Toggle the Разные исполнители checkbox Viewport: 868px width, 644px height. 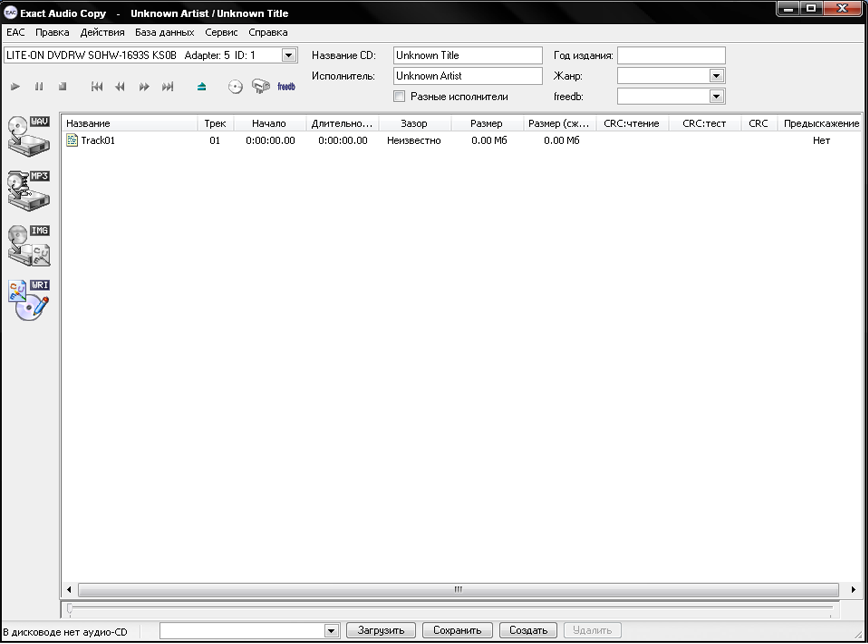[x=399, y=96]
